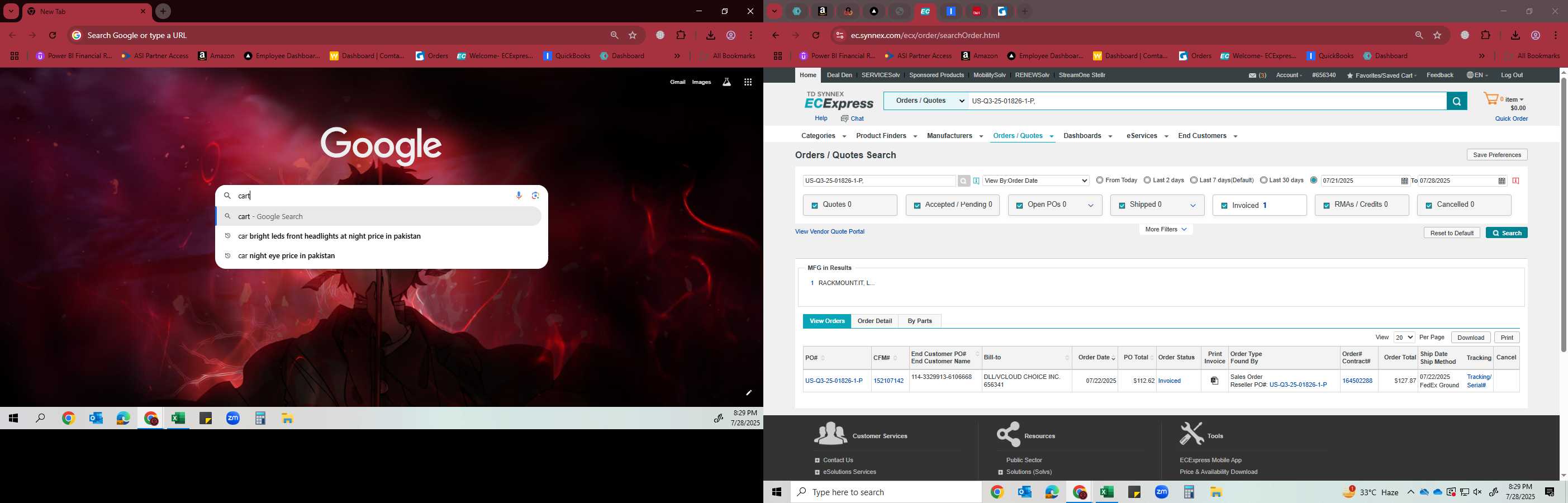
Task: Switch to the By Parts tab
Action: [x=919, y=321]
